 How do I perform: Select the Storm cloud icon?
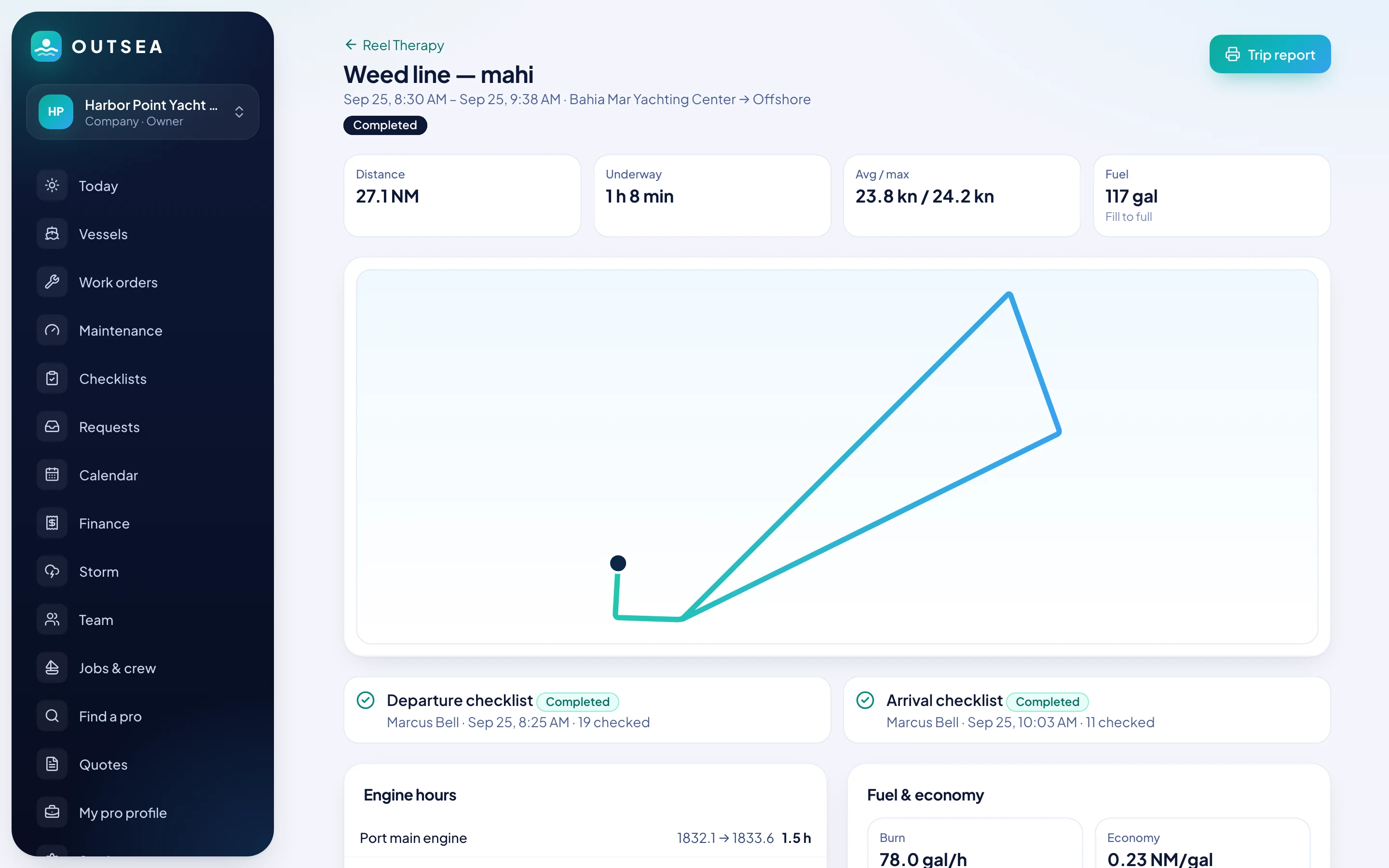click(x=52, y=571)
